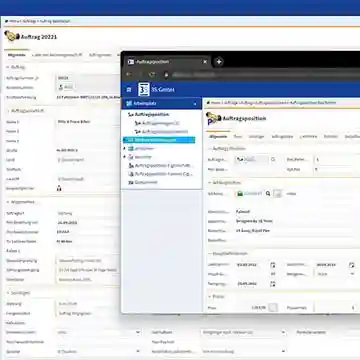Screen dimensions: 360x360
Task: Click the square button right of the search magnifier
Action: pos(277,193)
